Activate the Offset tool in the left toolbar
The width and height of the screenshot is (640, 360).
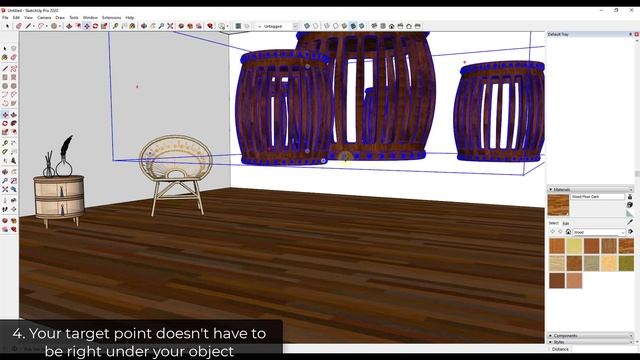13,132
